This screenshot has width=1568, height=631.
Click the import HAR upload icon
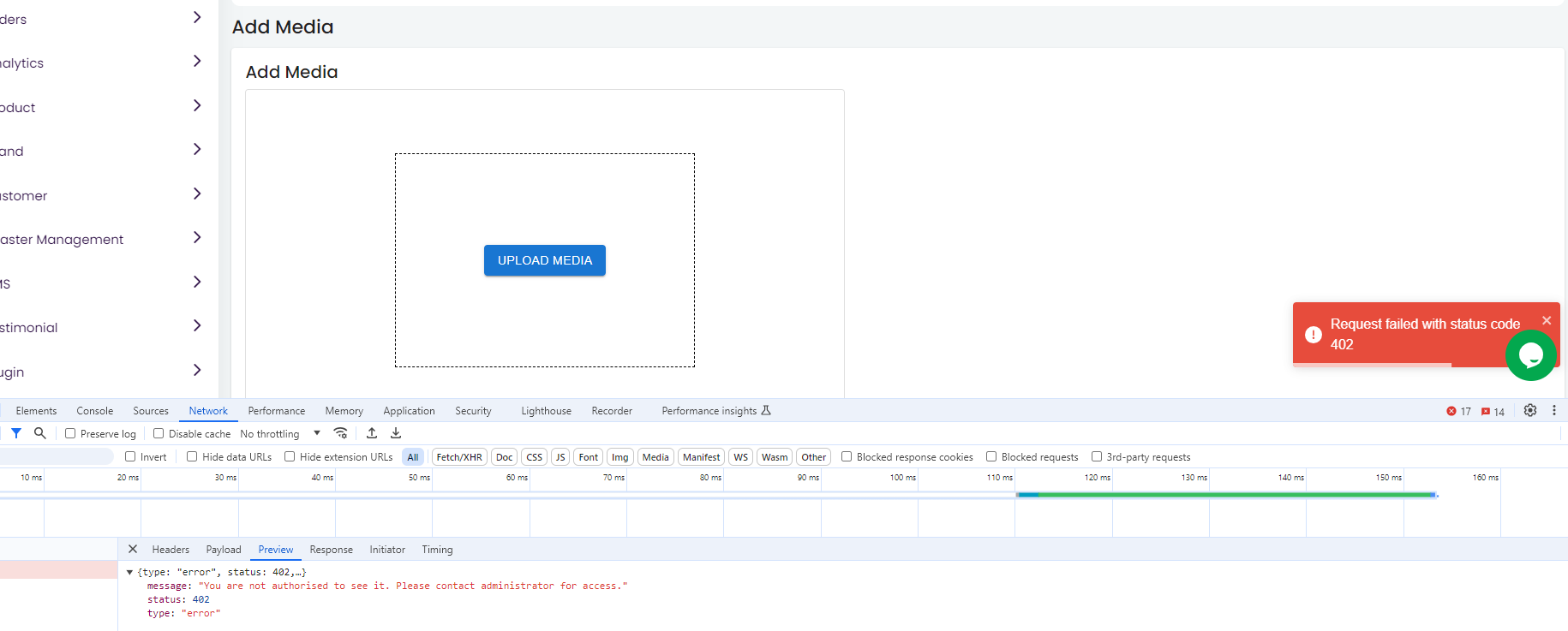372,433
